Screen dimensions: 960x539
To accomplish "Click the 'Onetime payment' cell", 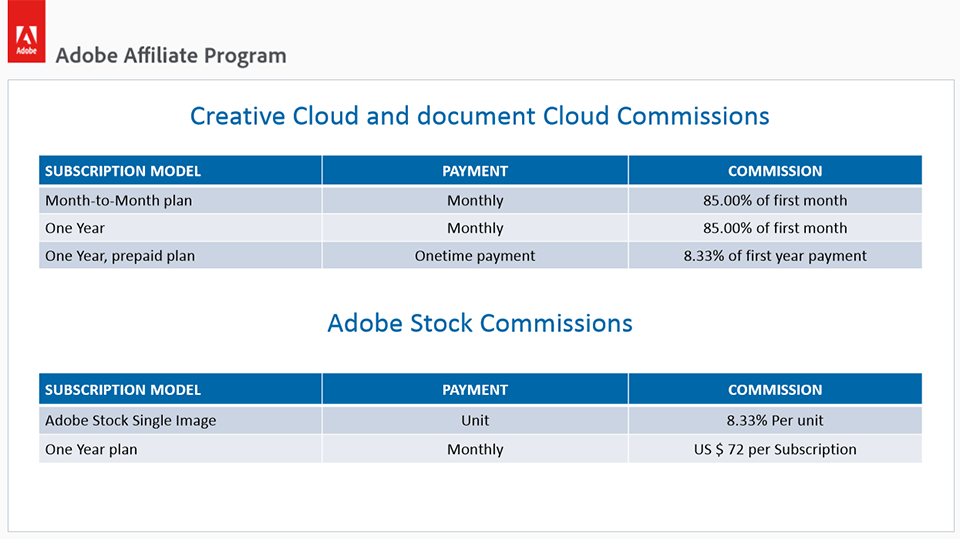I will tap(475, 255).
